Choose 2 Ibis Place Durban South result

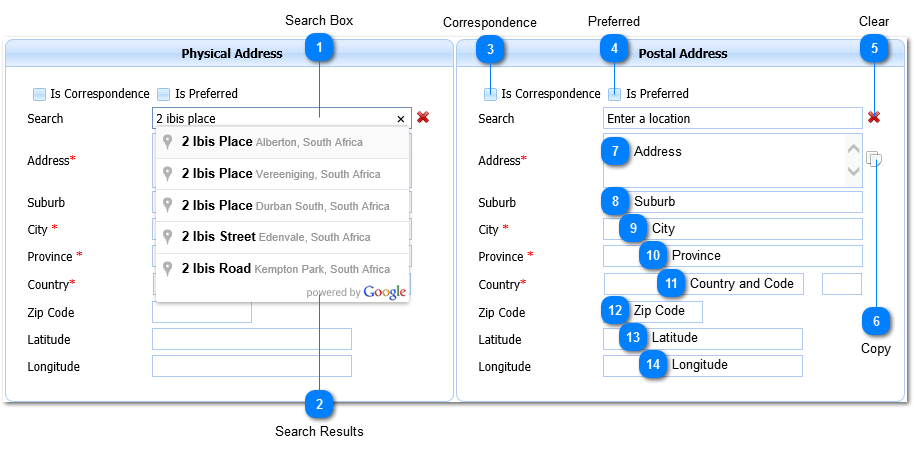[285, 206]
